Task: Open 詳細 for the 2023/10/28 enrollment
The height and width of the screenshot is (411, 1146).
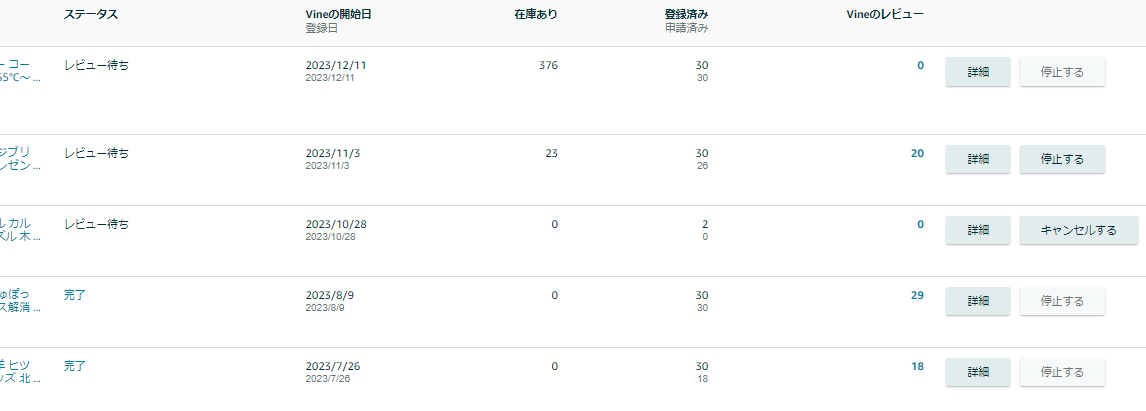Action: [x=977, y=230]
